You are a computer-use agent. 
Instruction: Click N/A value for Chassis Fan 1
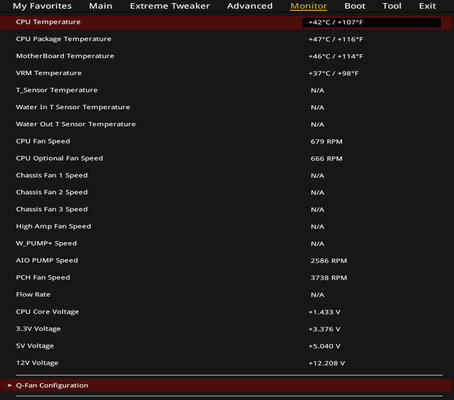(x=317, y=175)
